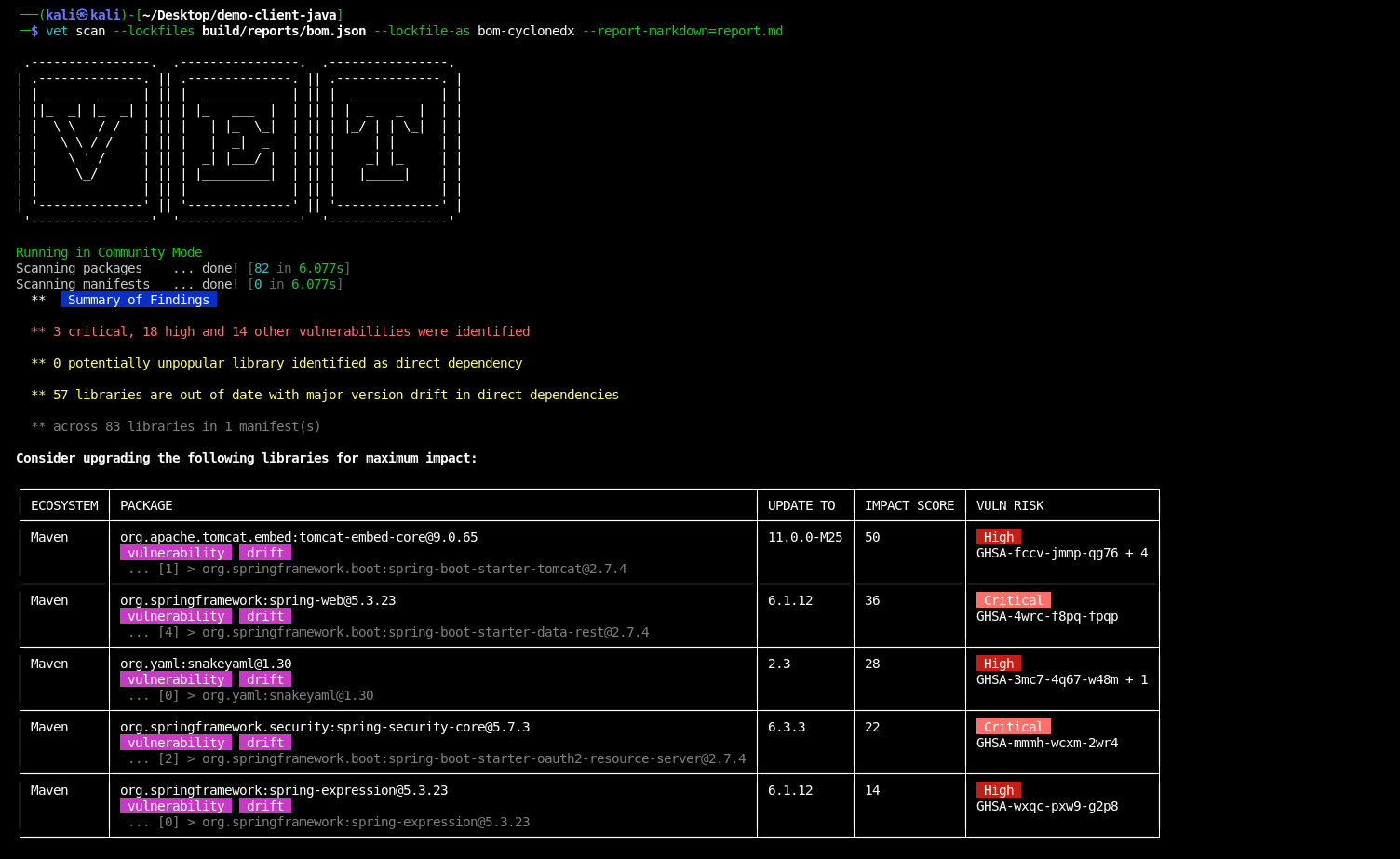
Task: Click the High badge in tomcat-embed-core row
Action: (x=998, y=537)
